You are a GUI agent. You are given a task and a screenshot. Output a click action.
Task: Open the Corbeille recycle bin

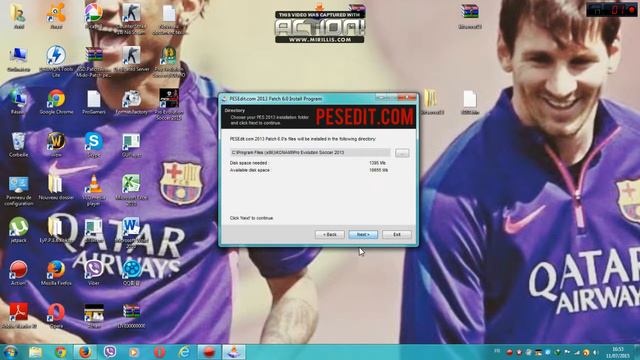18,145
